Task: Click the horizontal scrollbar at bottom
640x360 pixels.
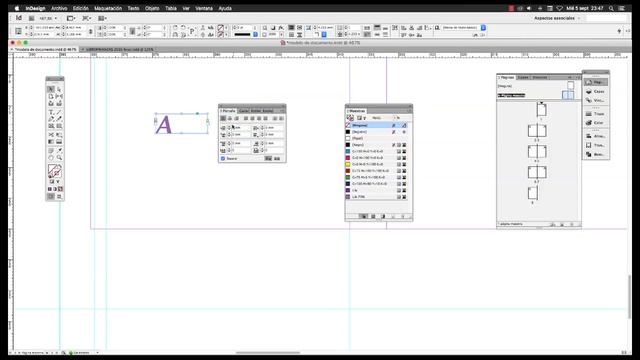Action: click(268, 353)
